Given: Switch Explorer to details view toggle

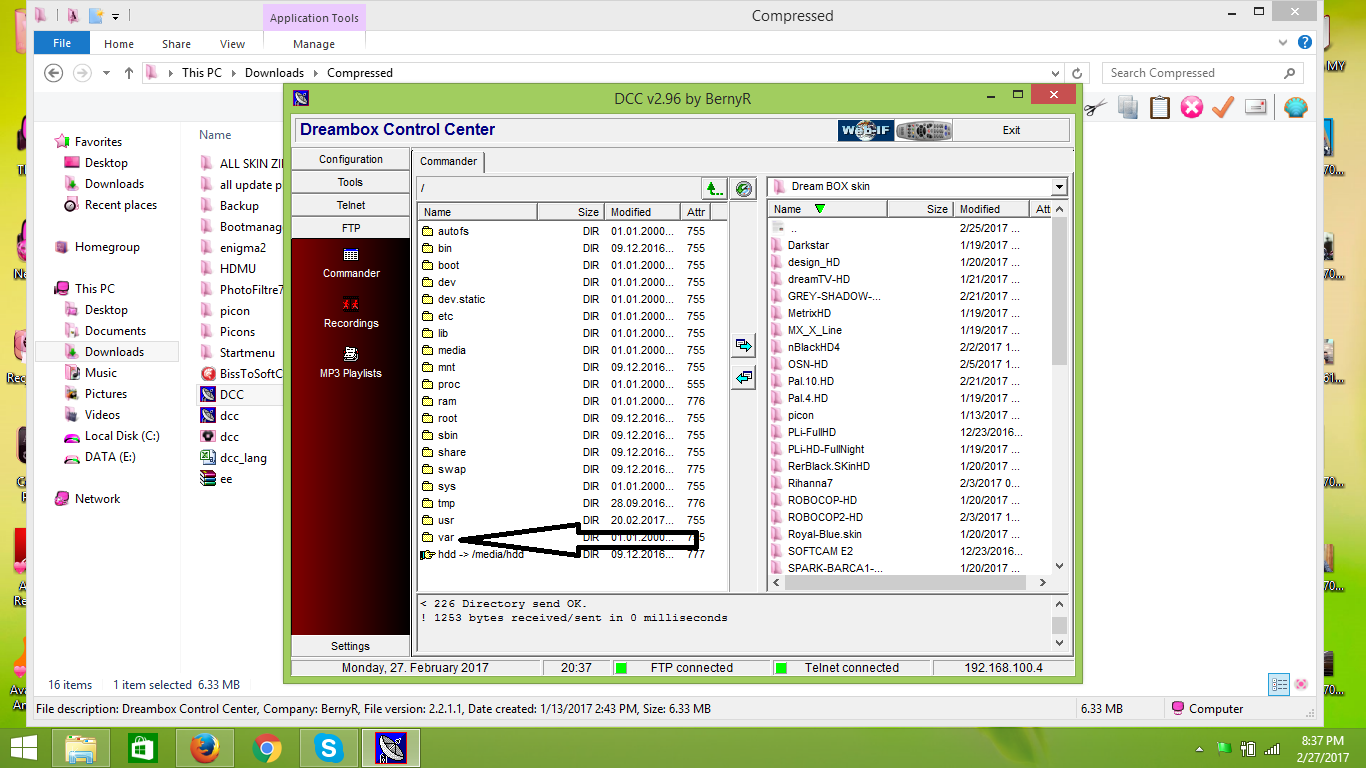Looking at the screenshot, I should 1279,685.
